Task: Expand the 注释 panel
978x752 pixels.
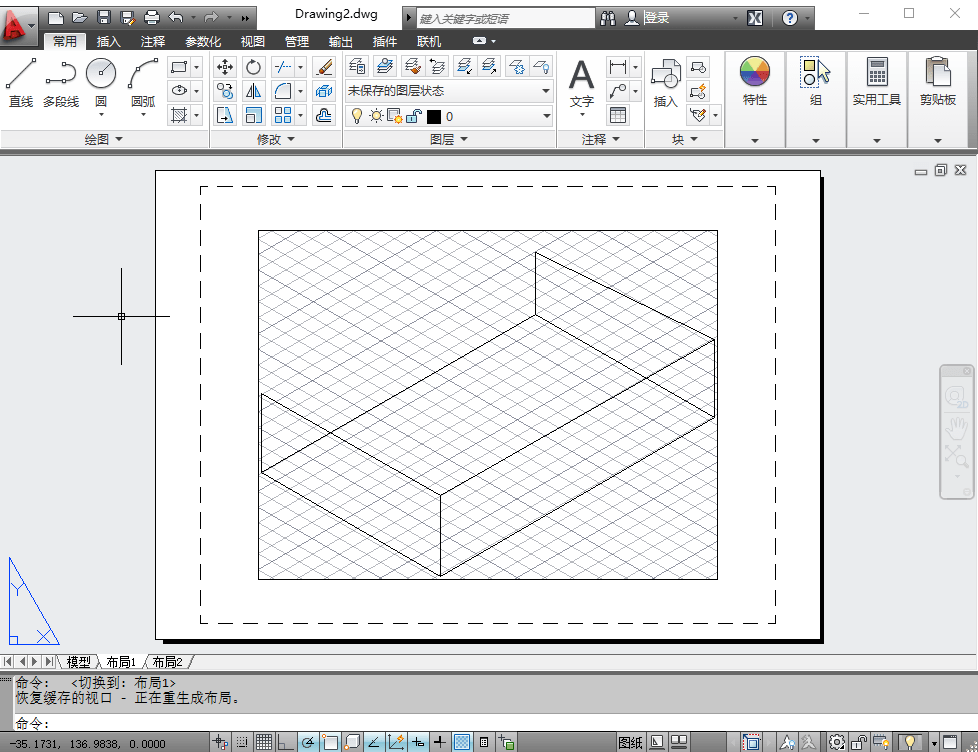Action: 600,139
